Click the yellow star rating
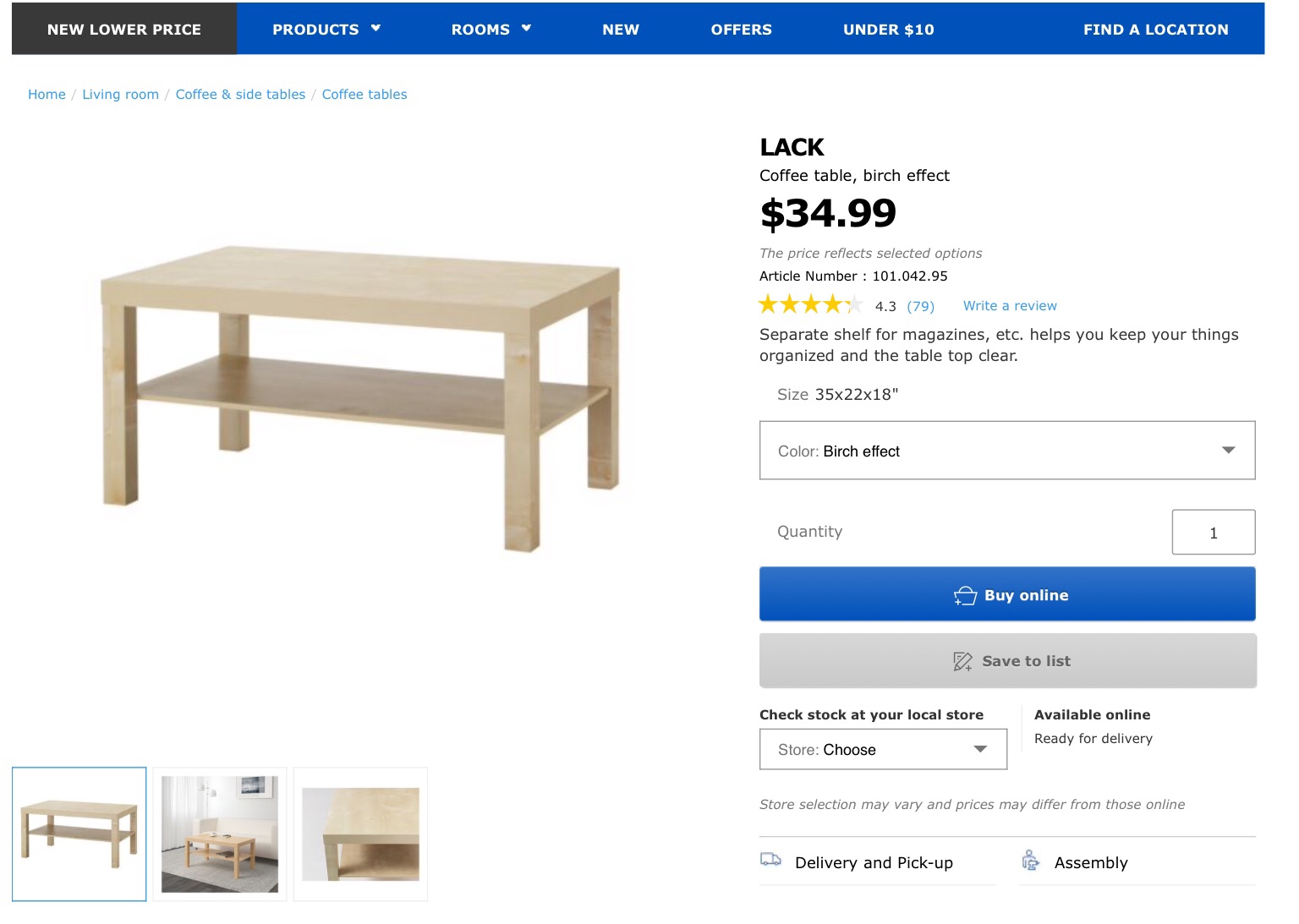The width and height of the screenshot is (1299, 924). [809, 305]
